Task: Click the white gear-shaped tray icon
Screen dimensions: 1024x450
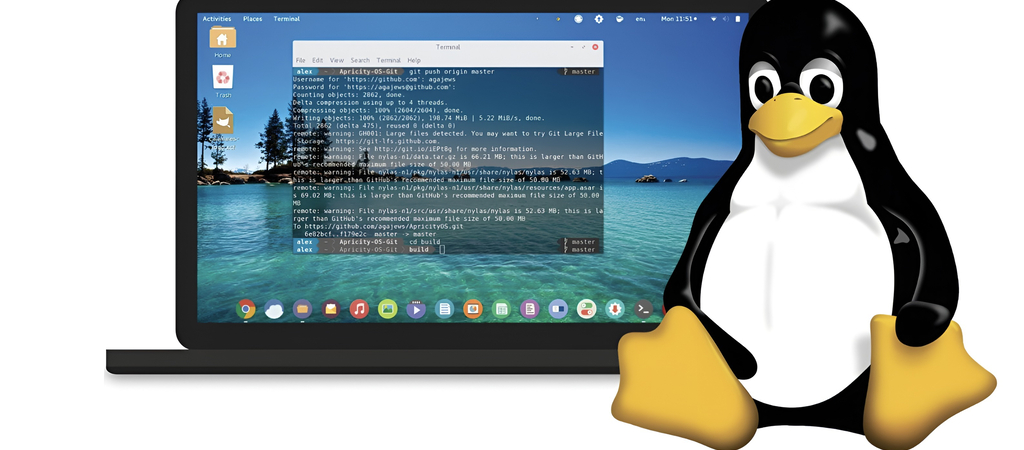Action: point(599,19)
